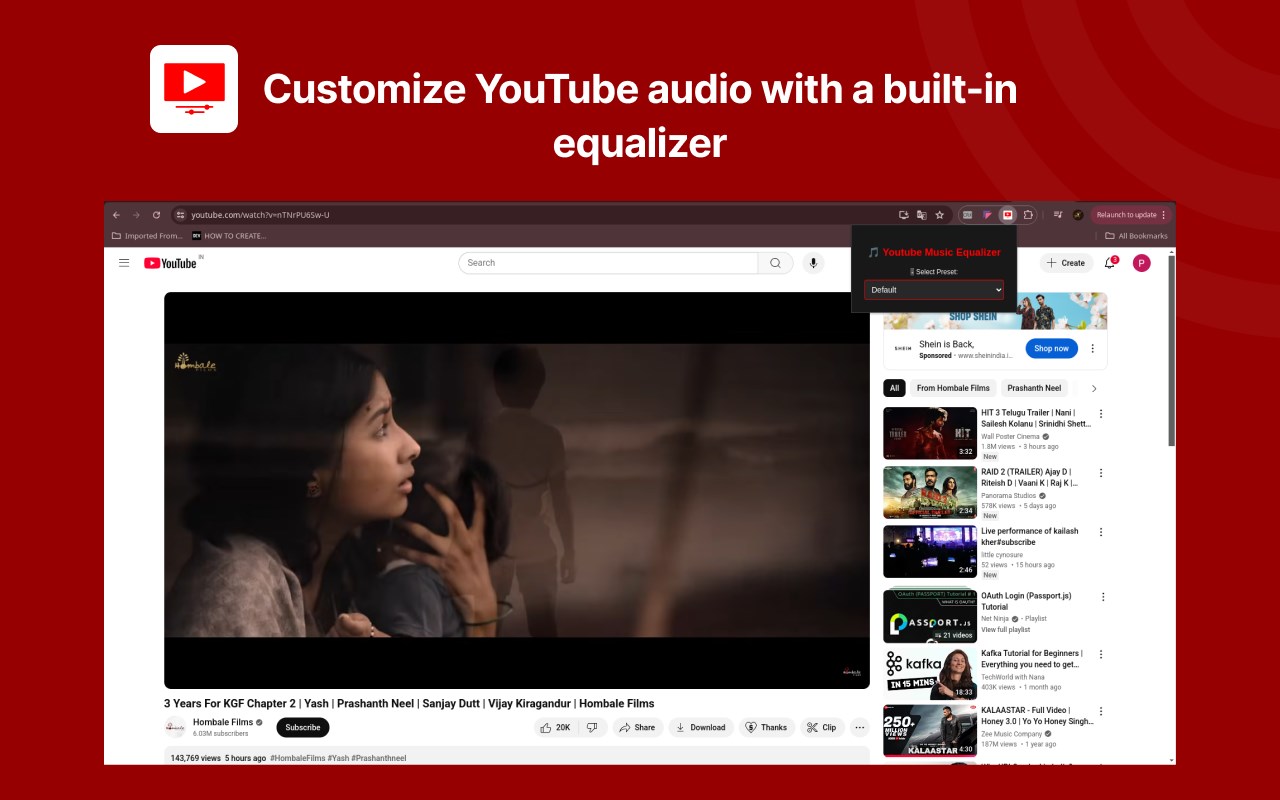This screenshot has height=800, width=1280.
Task: Open Chrome three-dot menu beside Relaunch
Action: (1163, 215)
